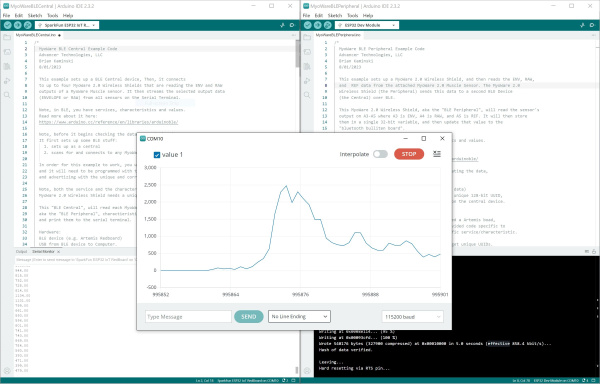
Task: Click the Serial Monitor message input field
Action: tap(75, 259)
